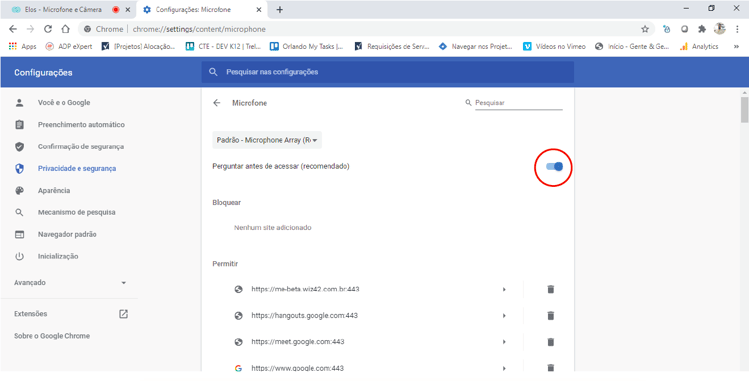Screen dimensions: 749x381
Task: Select Privacidade e segurança in sidebar
Action: 77,169
